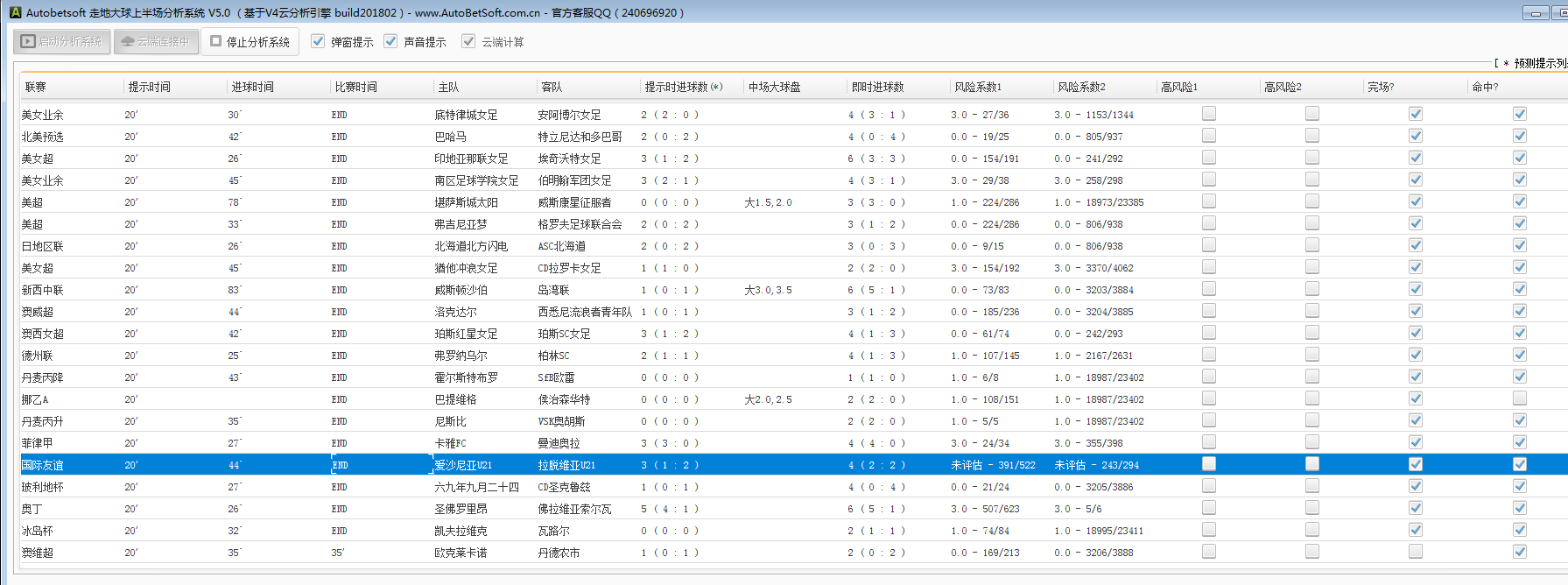Click the 停止分析系统 stop button
This screenshot has height=585, width=1568.
pos(250,41)
